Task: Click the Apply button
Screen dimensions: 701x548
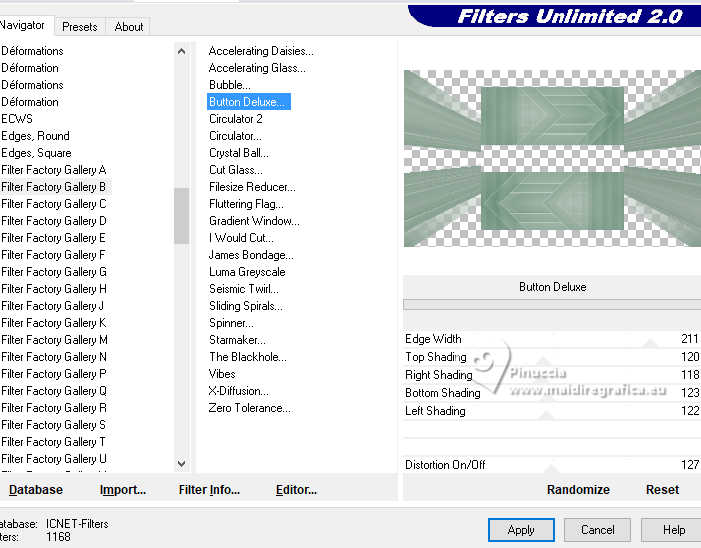Action: point(521,530)
